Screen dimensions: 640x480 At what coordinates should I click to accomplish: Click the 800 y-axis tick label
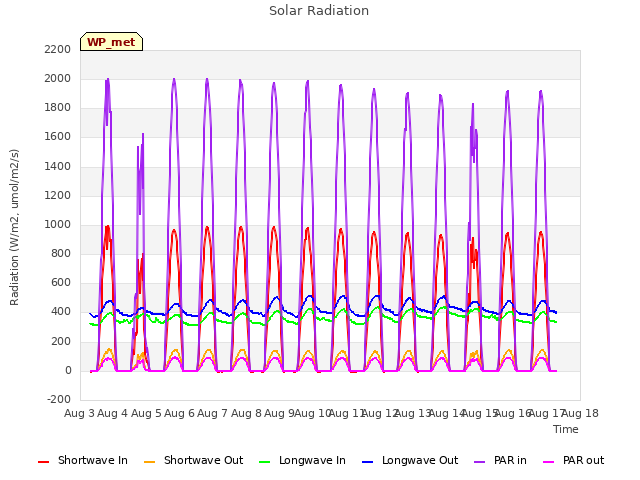(x=61, y=253)
